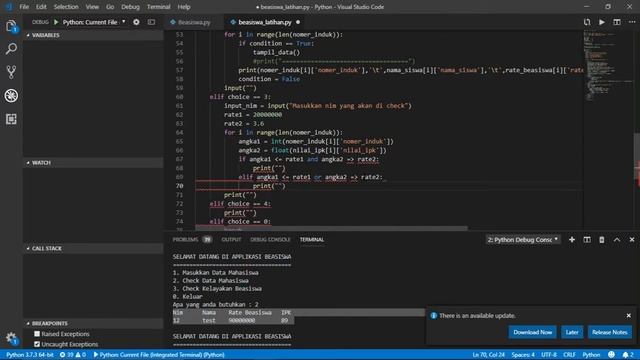Screen dimensions: 640x360
Task: Split the editor to the right
Action: pos(617,22)
